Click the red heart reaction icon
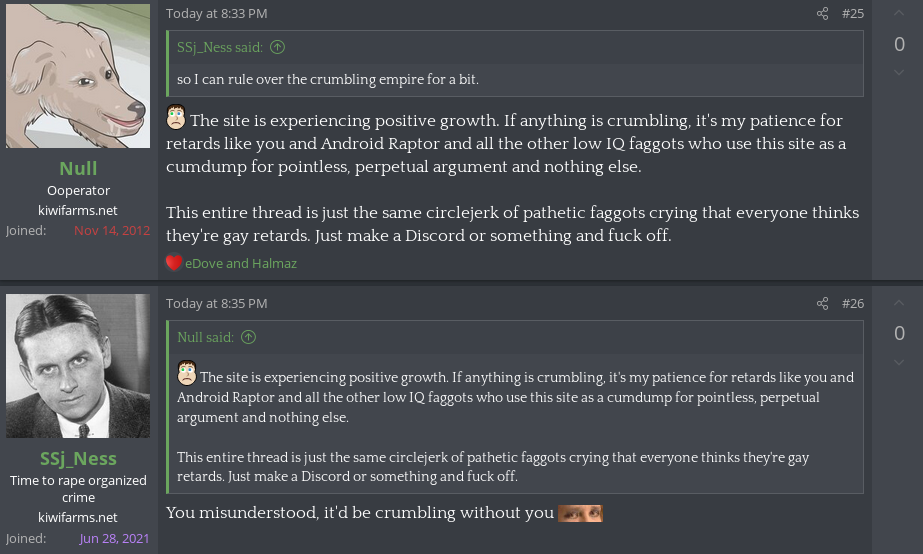The image size is (923, 554). pyautogui.click(x=174, y=263)
